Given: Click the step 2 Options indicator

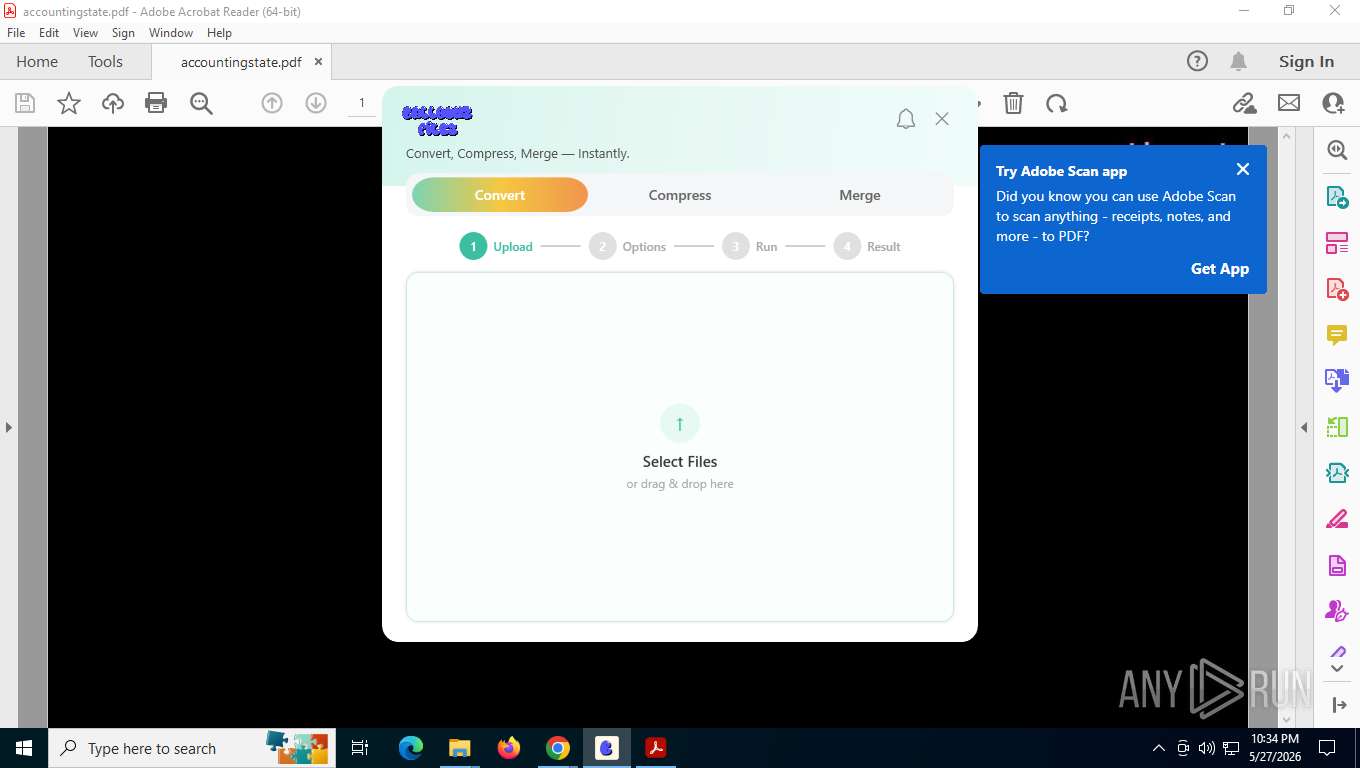Looking at the screenshot, I should pyautogui.click(x=628, y=246).
